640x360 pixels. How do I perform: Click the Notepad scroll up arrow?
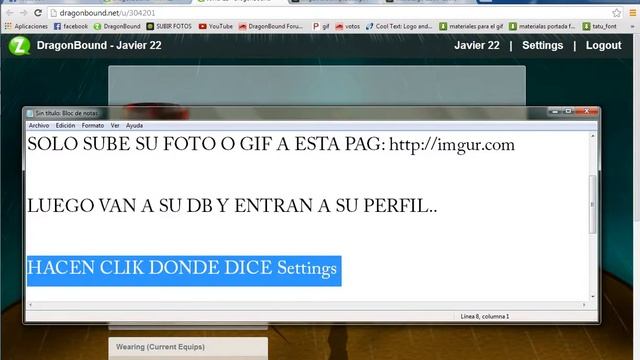(x=593, y=136)
